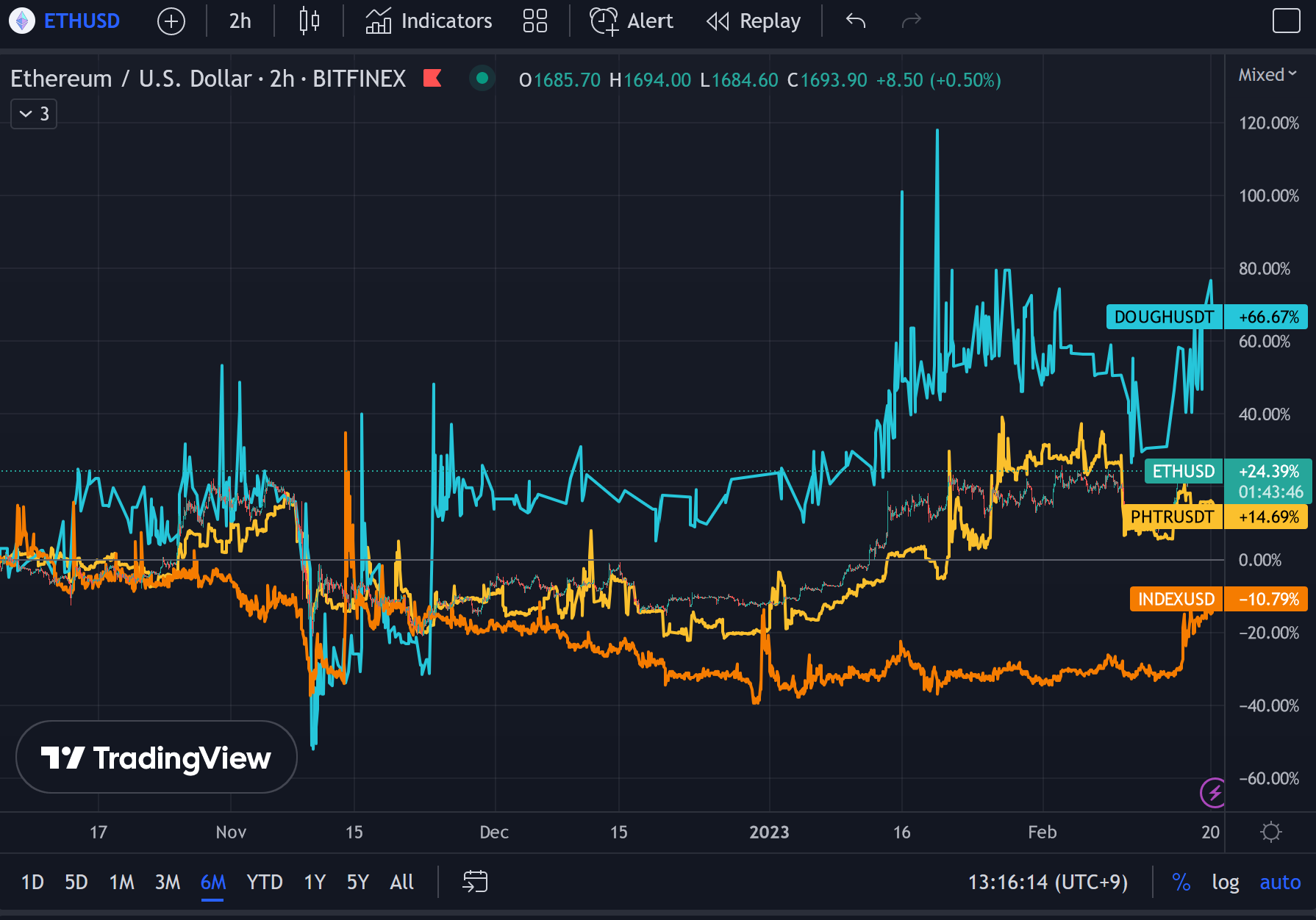Click the ETHUSD symbol name
Viewport: 1316px width, 920px height.
pyautogui.click(x=81, y=21)
